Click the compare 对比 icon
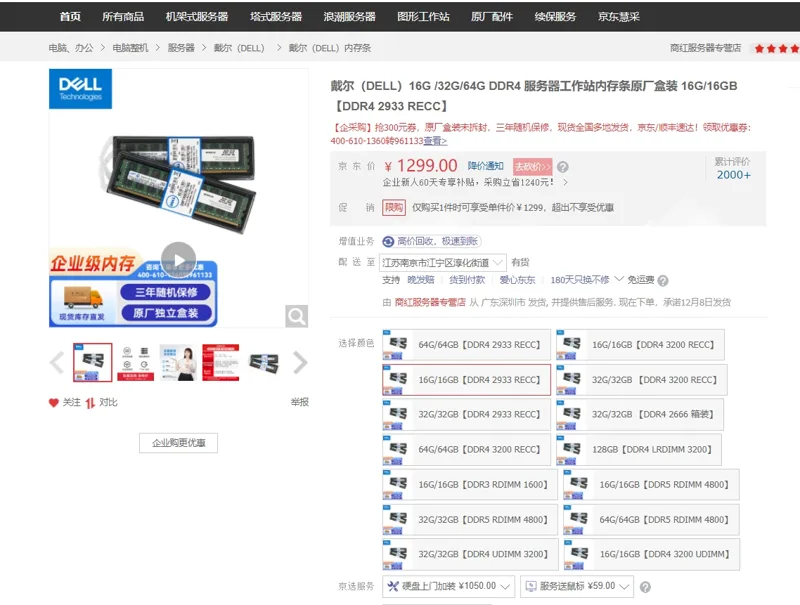800x605 pixels. coord(90,403)
